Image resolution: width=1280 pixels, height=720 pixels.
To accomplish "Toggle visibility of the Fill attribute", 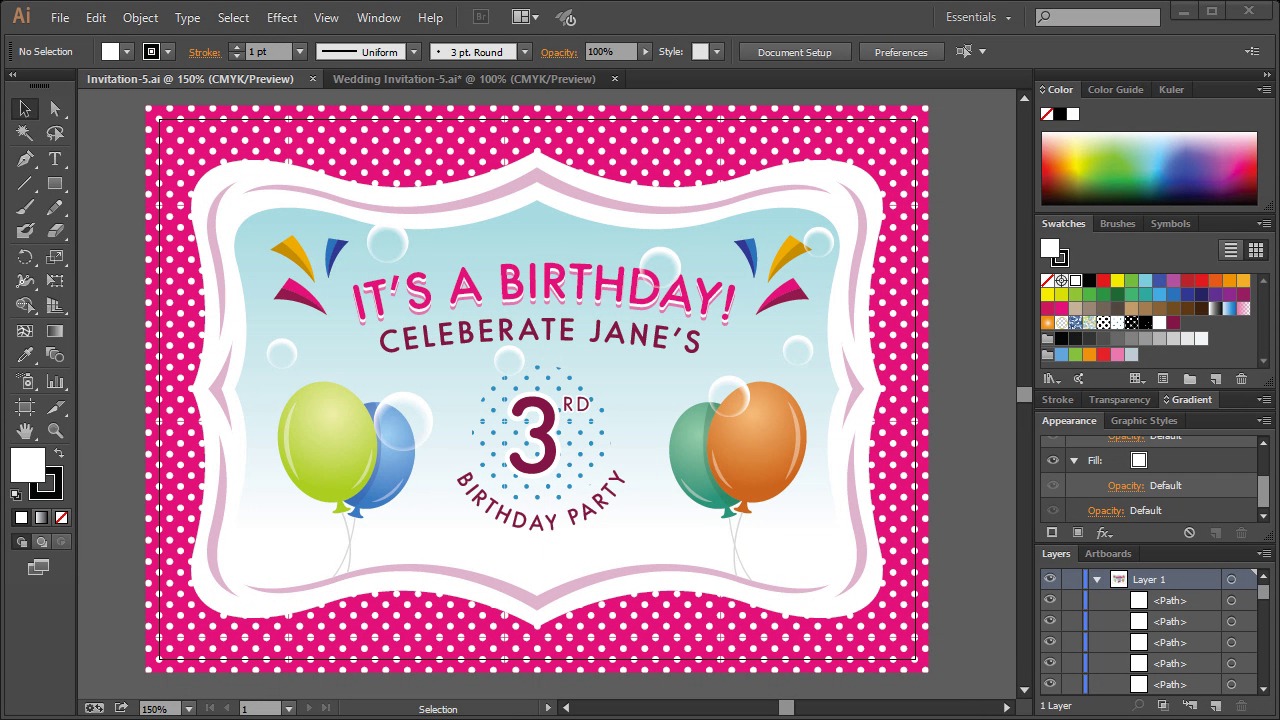I will click(1052, 460).
